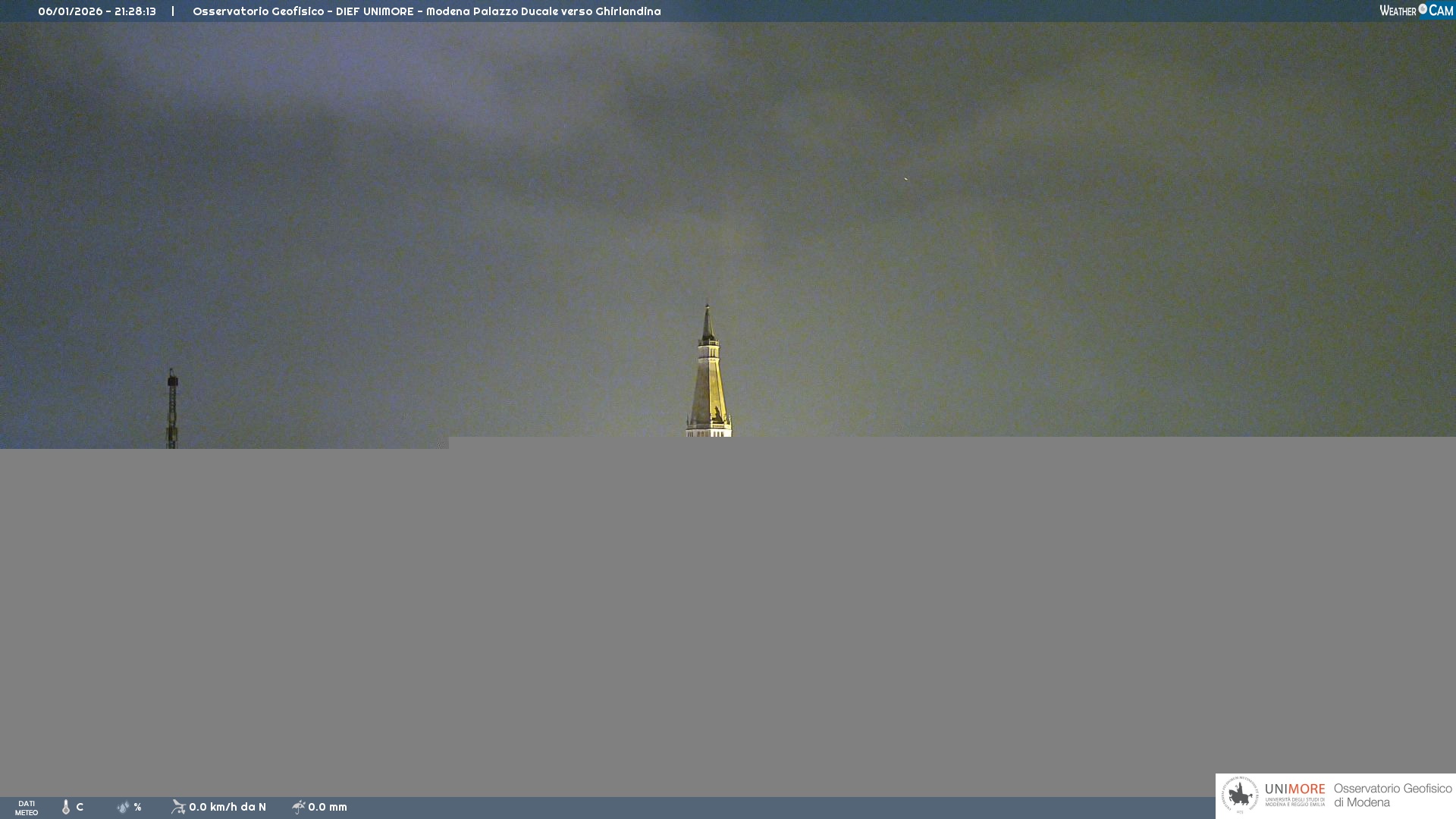Click the rainfall 0.0 mm reading
The height and width of the screenshot is (819, 1456).
point(328,807)
